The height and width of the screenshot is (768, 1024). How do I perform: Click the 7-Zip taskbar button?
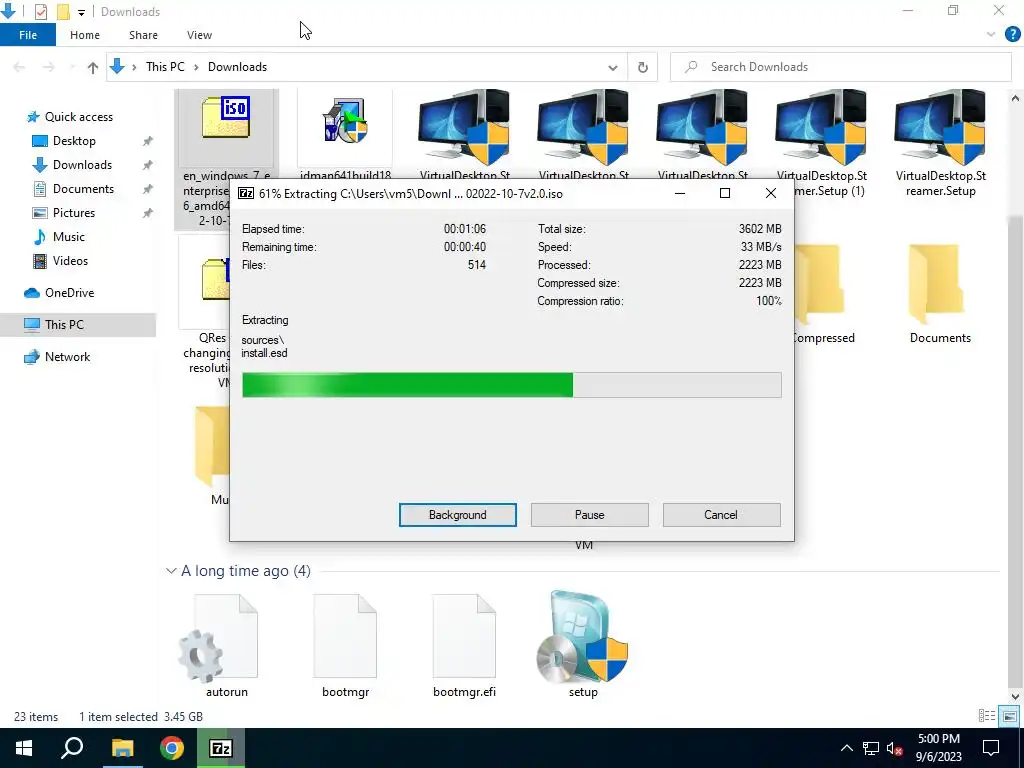(221, 748)
